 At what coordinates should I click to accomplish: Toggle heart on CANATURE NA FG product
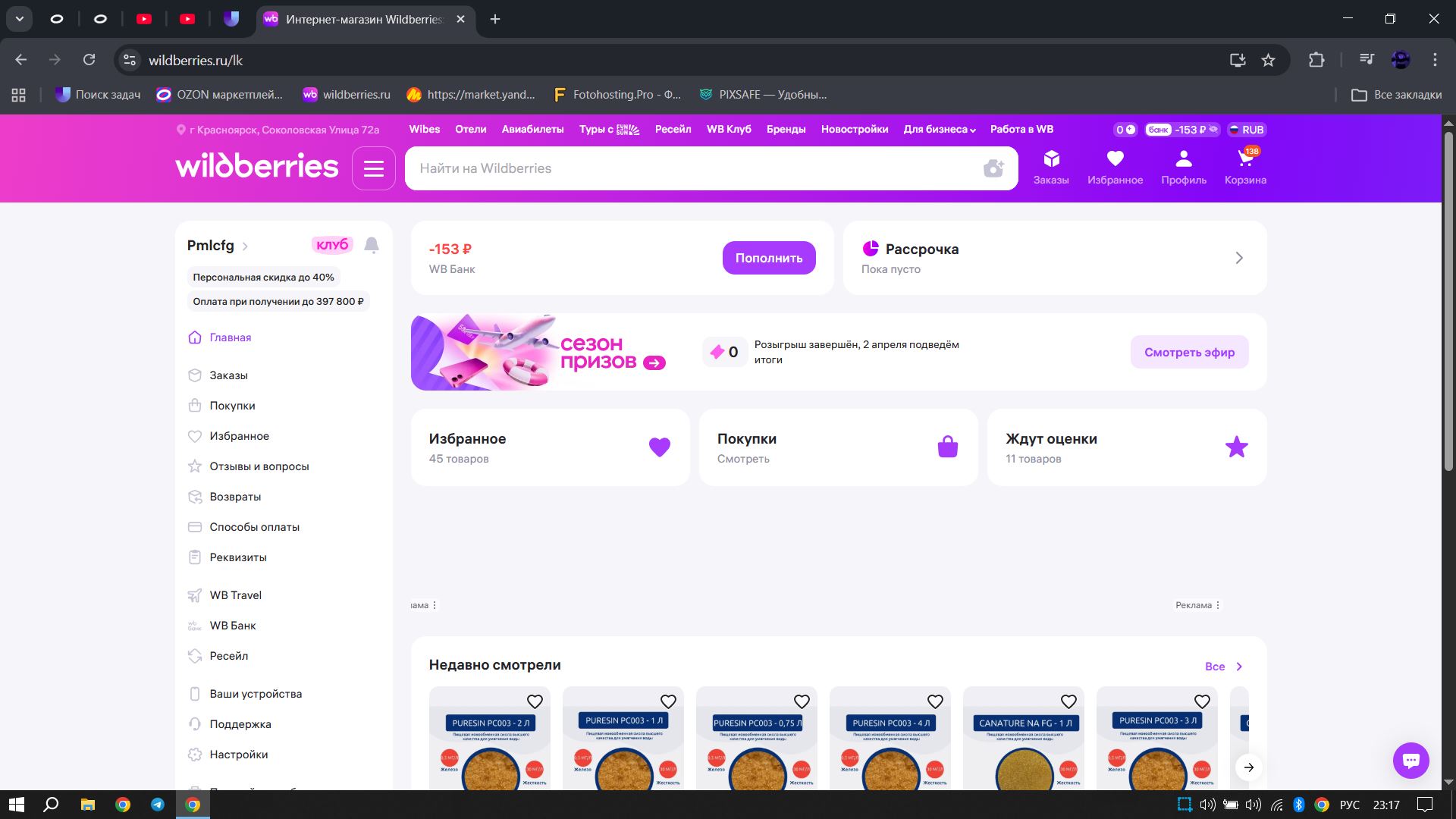[x=1068, y=701]
